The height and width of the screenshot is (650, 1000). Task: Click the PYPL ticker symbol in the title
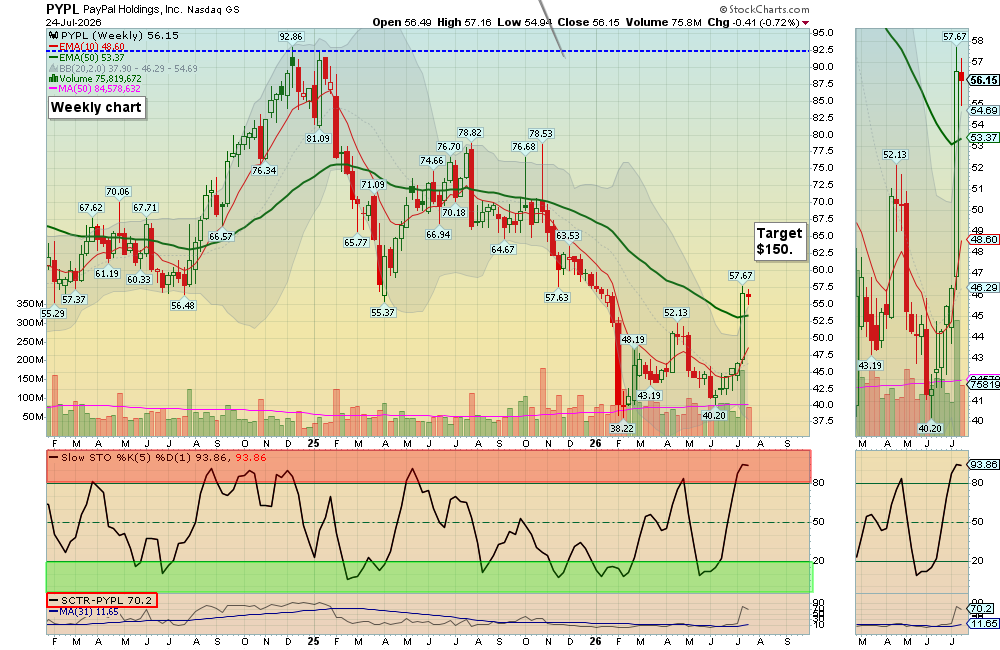click(x=62, y=10)
